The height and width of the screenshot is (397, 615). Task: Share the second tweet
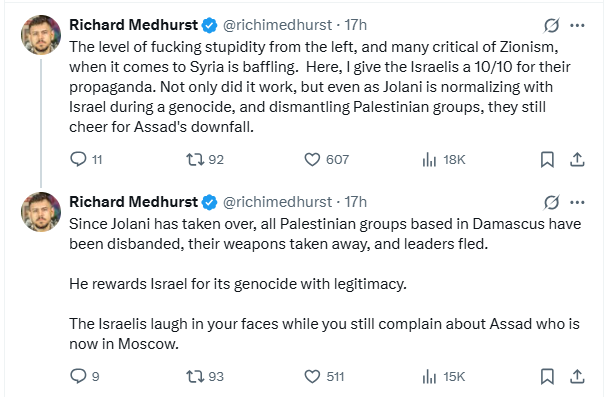[577, 376]
